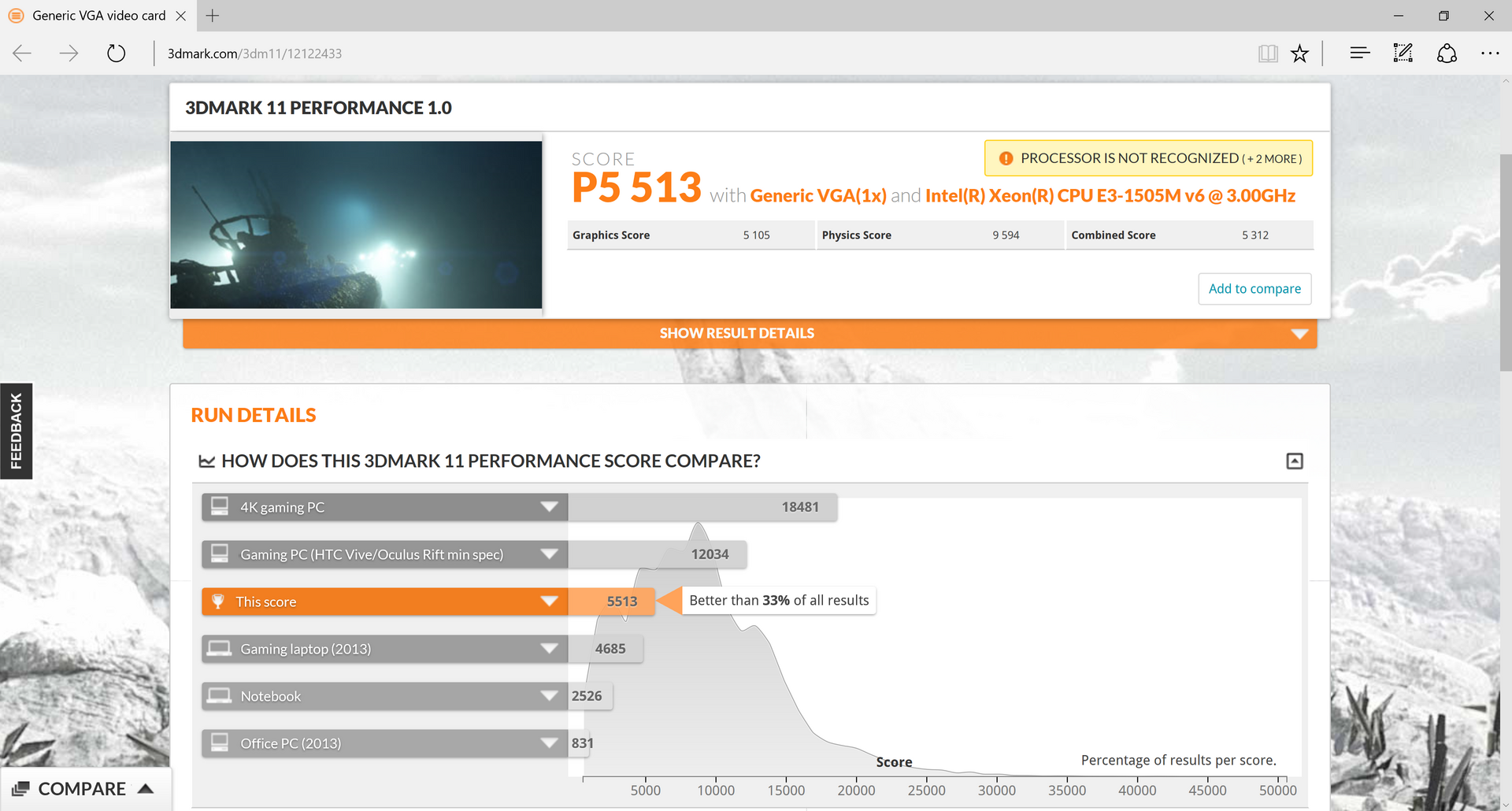
Task: Click the 2526 score value
Action: click(587, 696)
